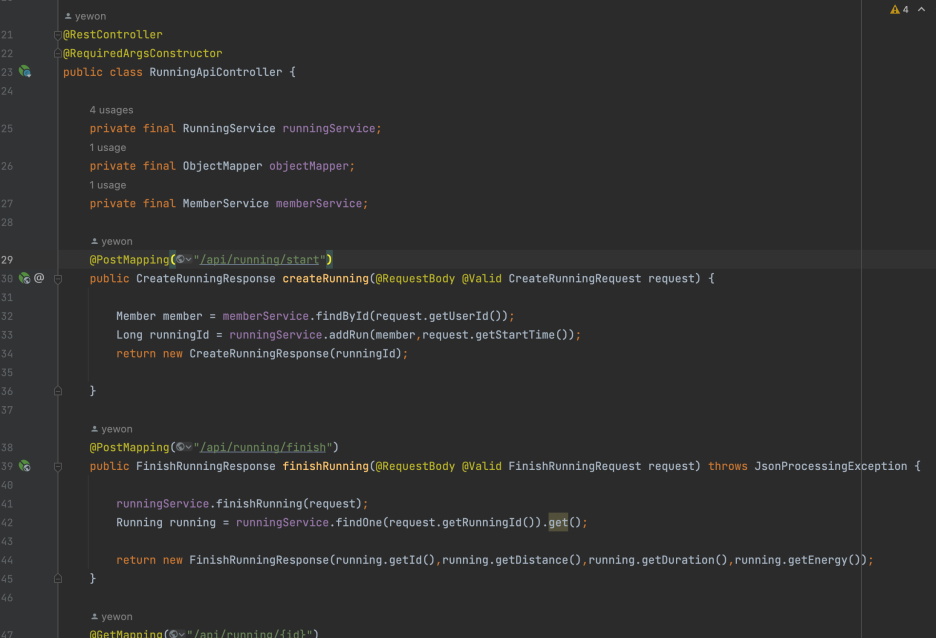Click CreateRunningResponse in the return statement
This screenshot has height=638, width=936.
(x=259, y=353)
